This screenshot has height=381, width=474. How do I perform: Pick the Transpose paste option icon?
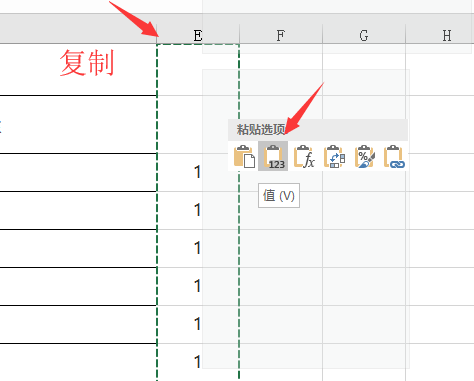[x=334, y=156]
